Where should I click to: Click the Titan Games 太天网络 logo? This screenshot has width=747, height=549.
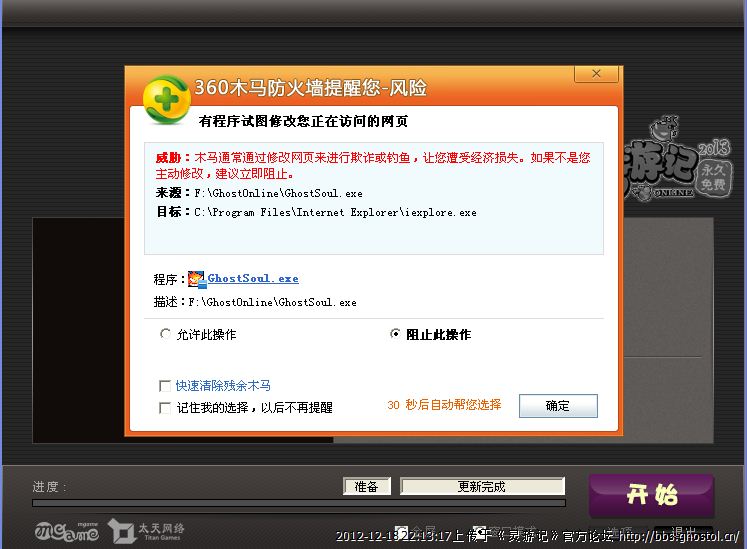pyautogui.click(x=146, y=530)
